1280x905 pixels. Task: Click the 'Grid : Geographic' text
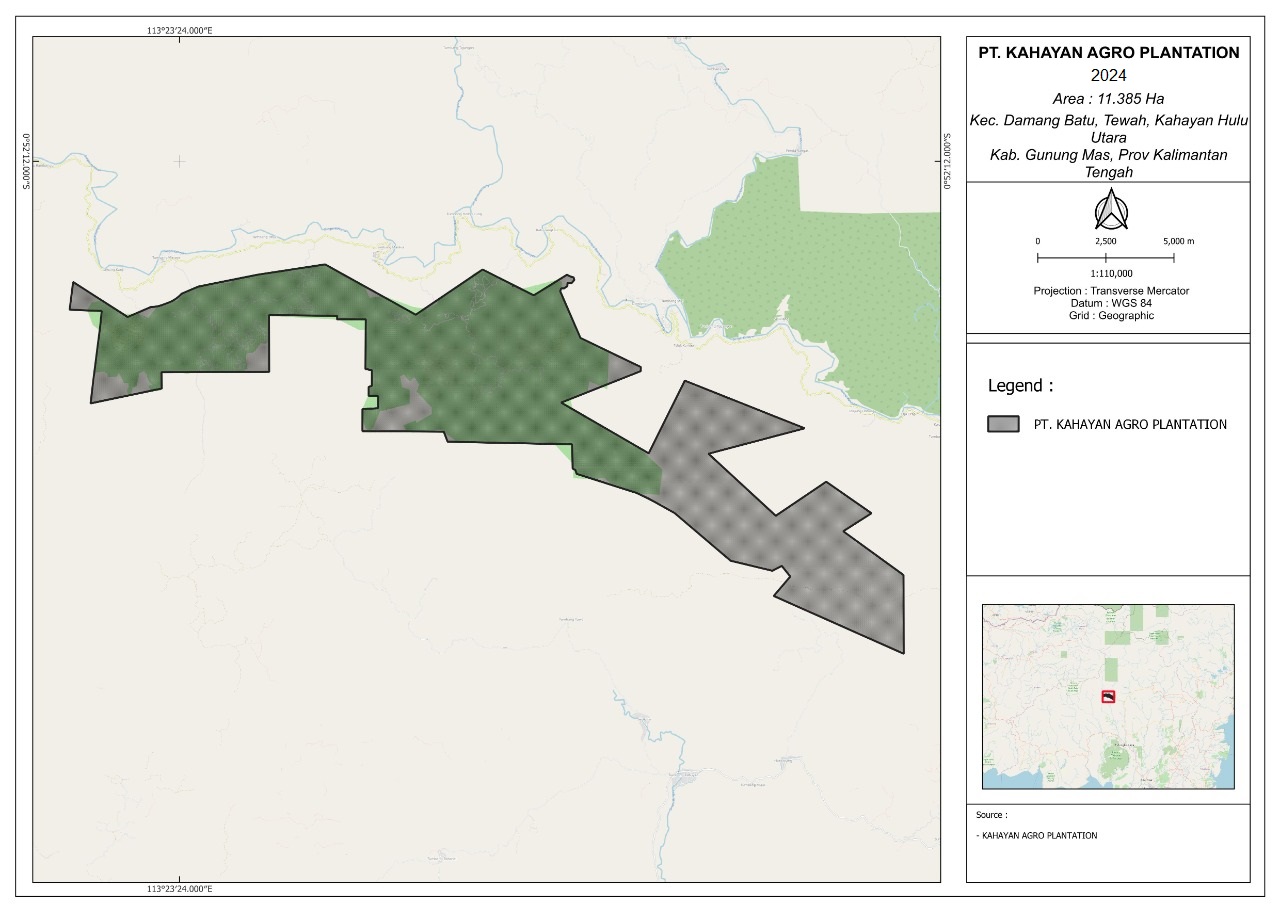(1111, 315)
